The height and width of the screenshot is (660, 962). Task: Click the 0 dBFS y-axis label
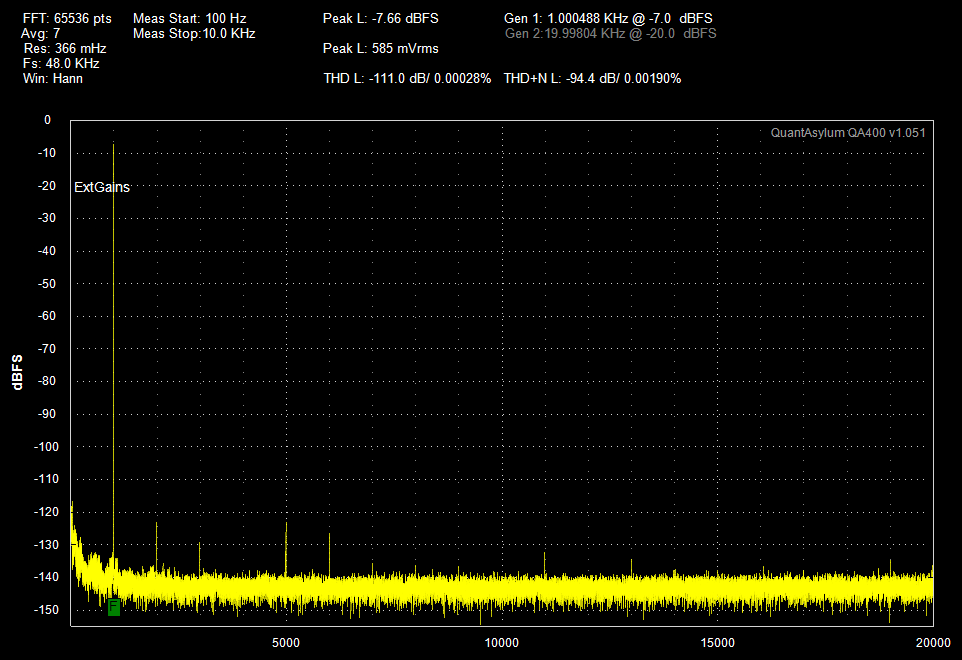click(47, 120)
